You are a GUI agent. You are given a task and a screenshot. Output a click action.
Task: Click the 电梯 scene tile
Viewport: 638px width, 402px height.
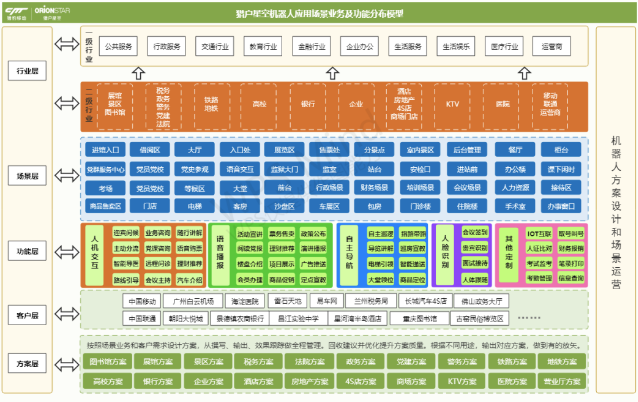point(194,206)
